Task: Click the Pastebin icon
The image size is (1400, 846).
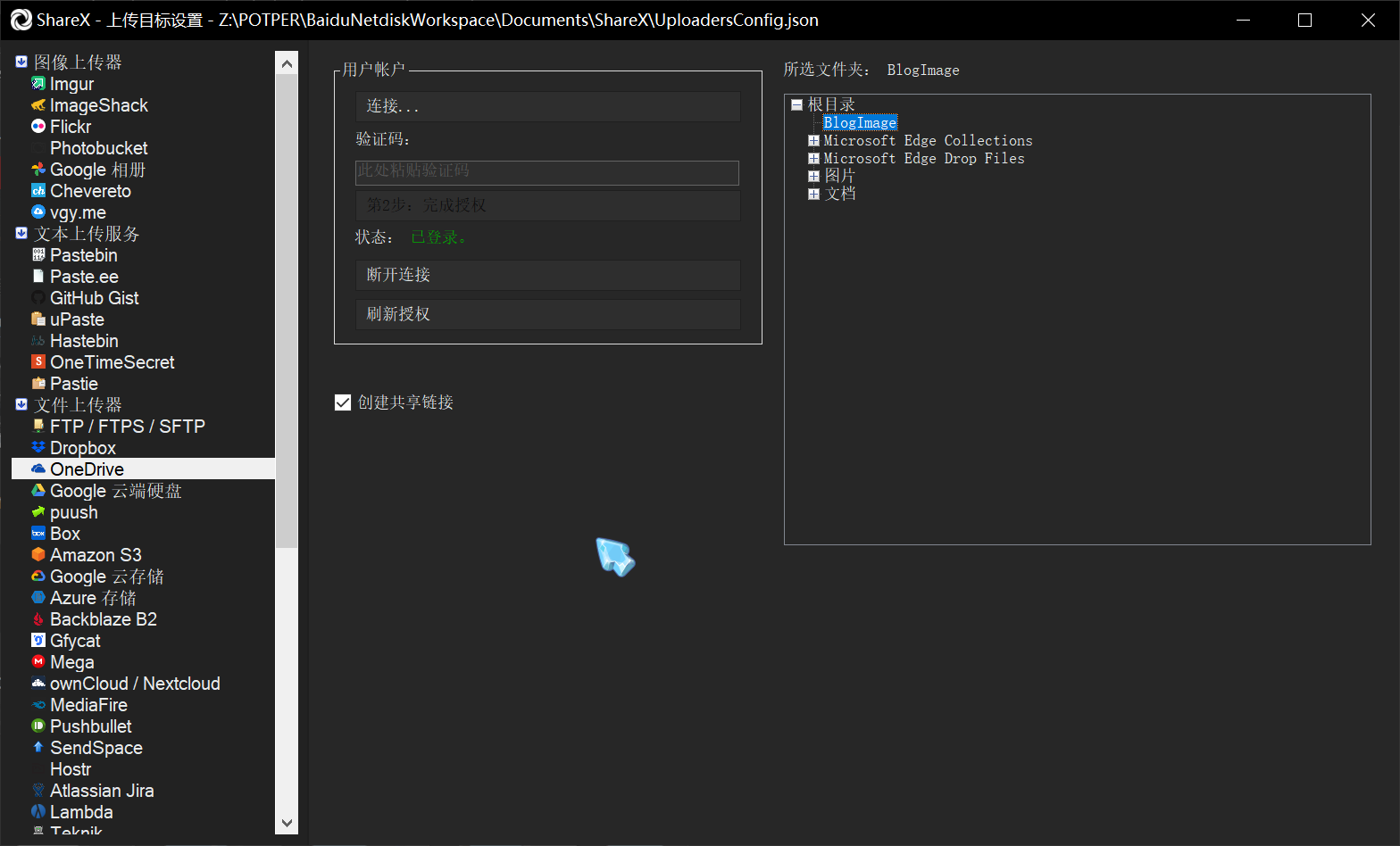Action: [x=38, y=255]
